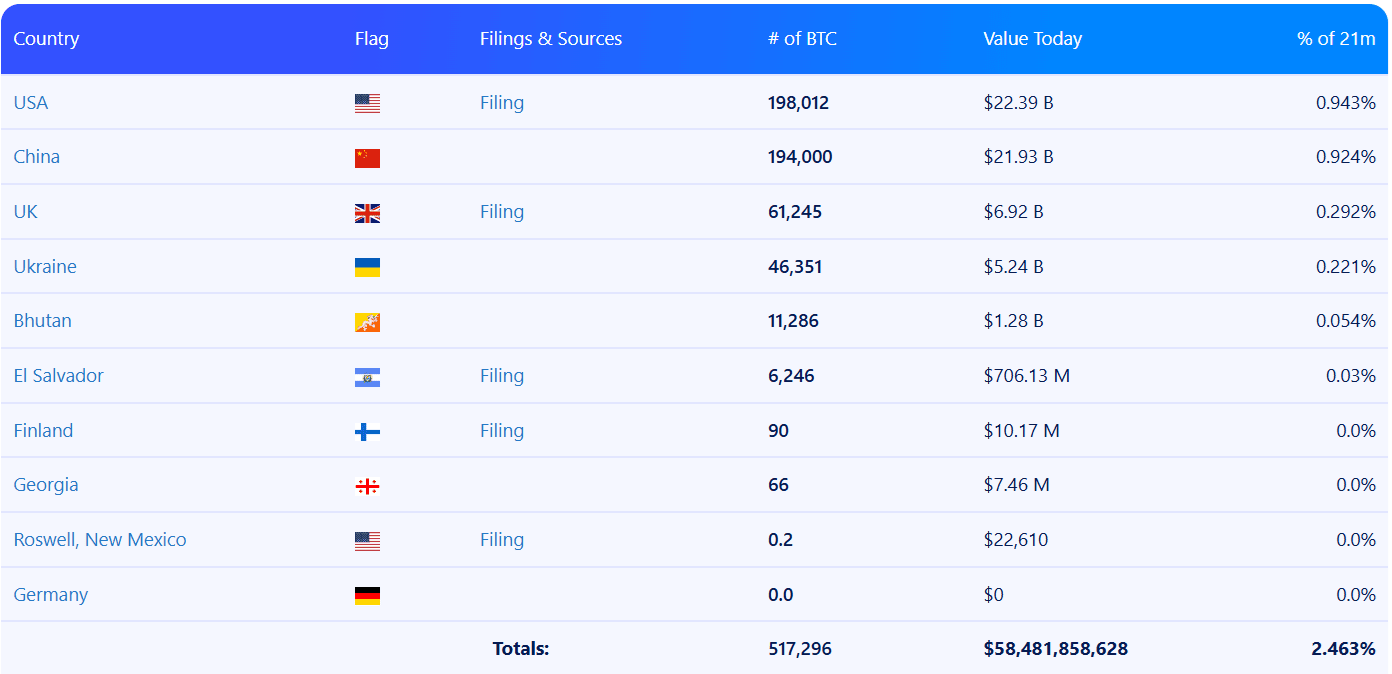Click the 'Value Today' column header
Viewport: 1392px width, 674px height.
coord(1032,39)
